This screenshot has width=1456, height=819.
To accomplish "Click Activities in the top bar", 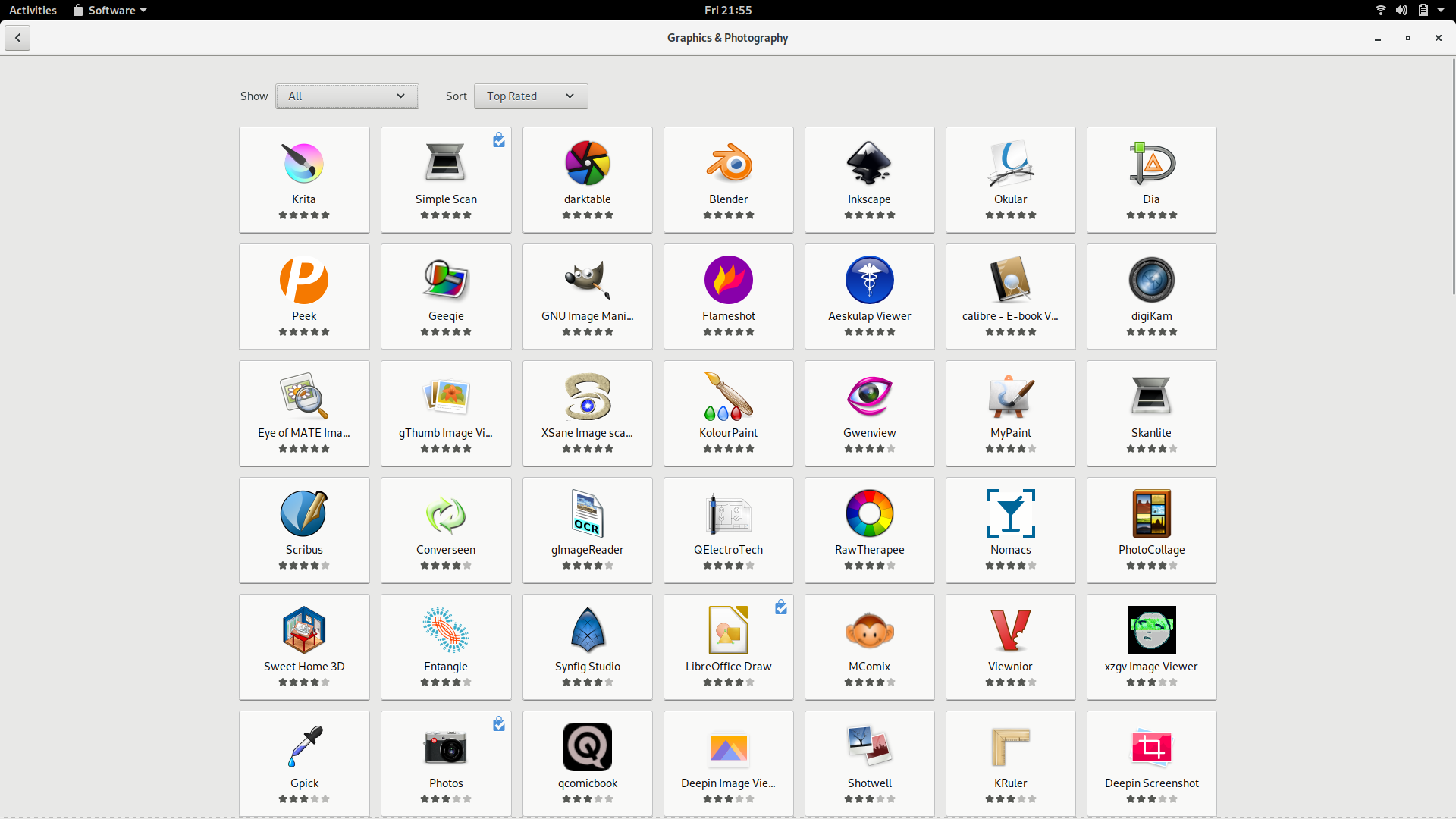I will pos(33,11).
